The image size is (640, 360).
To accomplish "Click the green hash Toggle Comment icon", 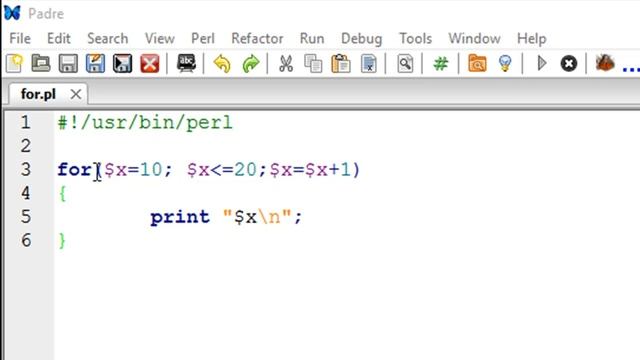I will (x=441, y=64).
